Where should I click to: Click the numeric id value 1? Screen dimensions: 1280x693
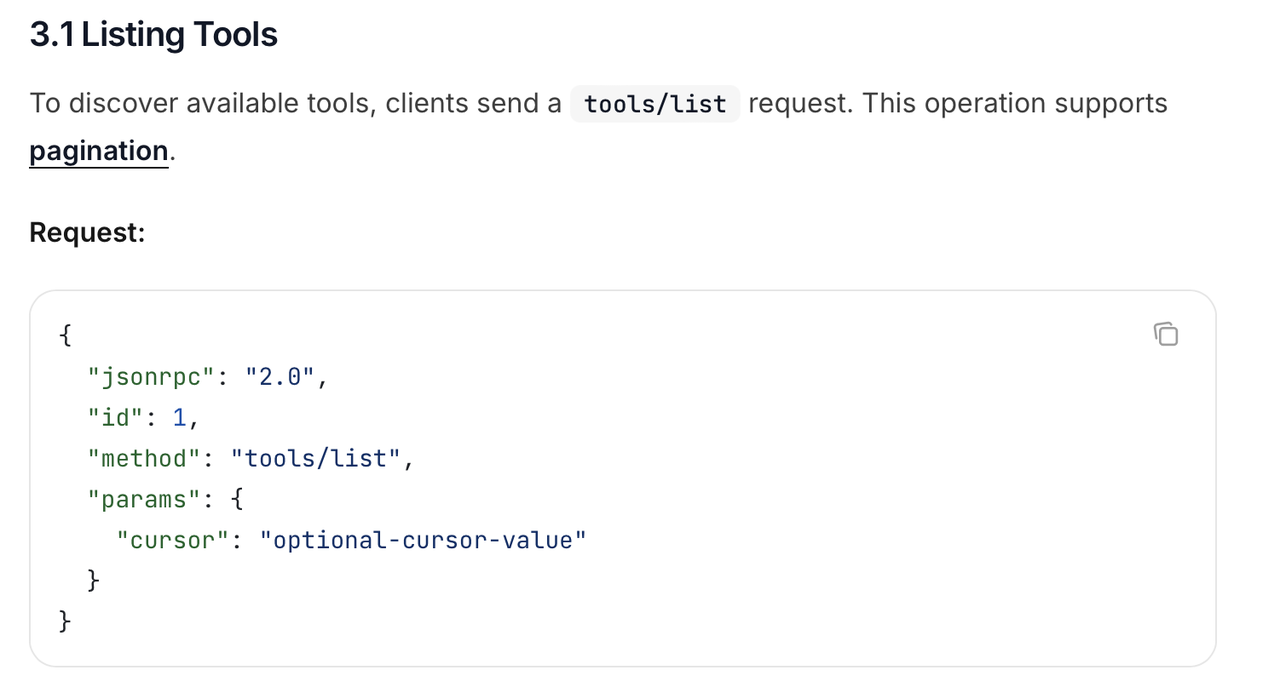click(179, 418)
